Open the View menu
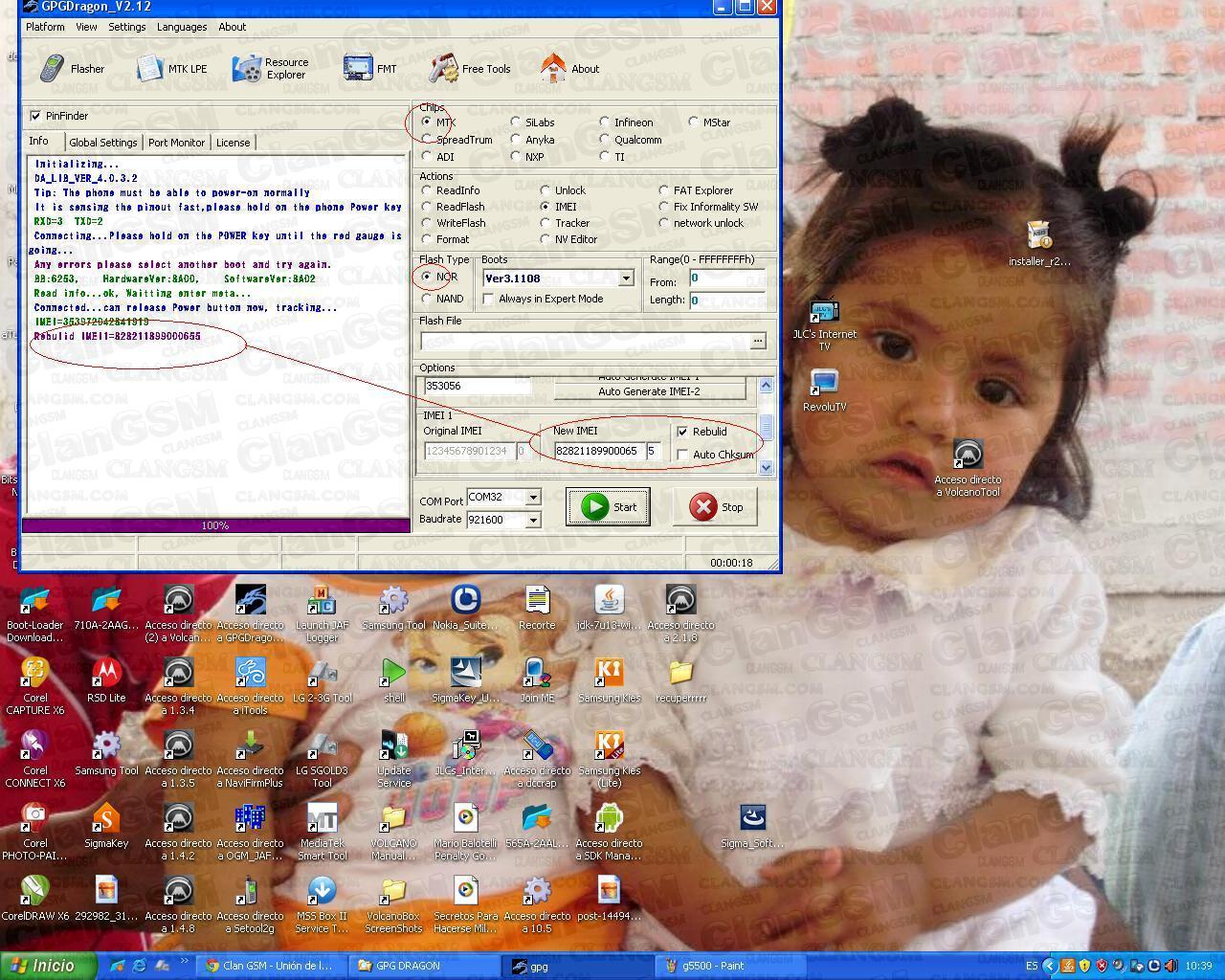 point(86,27)
